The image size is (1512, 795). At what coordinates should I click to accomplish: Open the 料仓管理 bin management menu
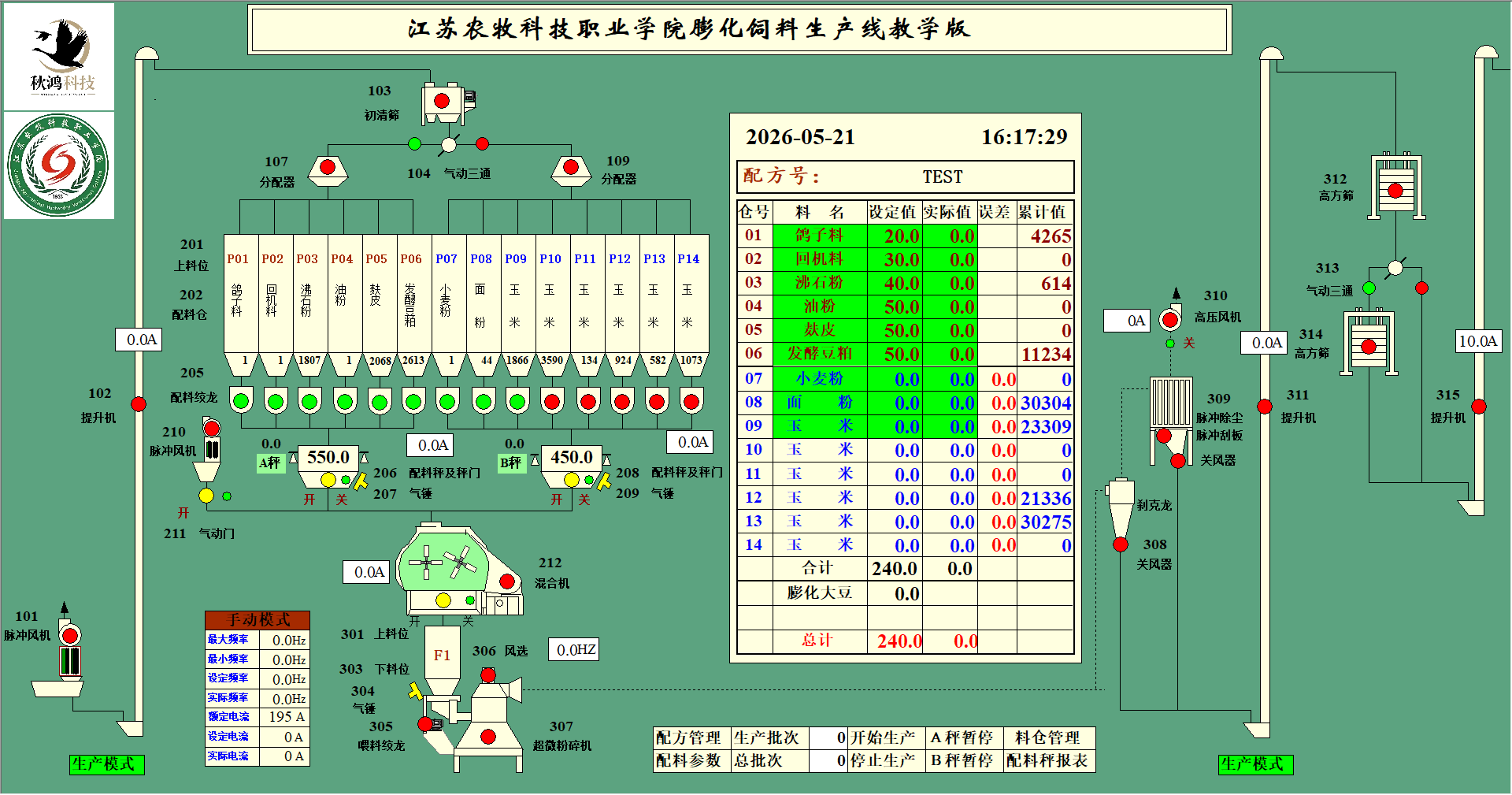(1050, 737)
